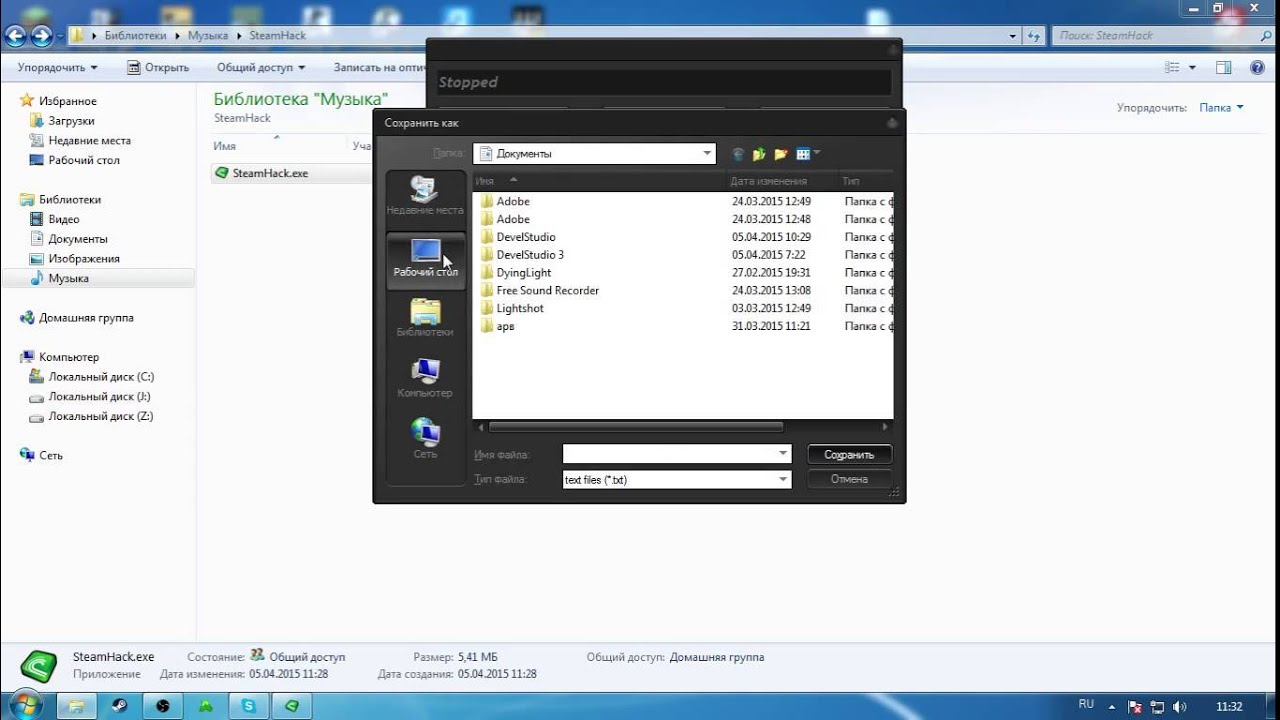
Task: Click the volume icon in system tray
Action: click(x=1180, y=706)
